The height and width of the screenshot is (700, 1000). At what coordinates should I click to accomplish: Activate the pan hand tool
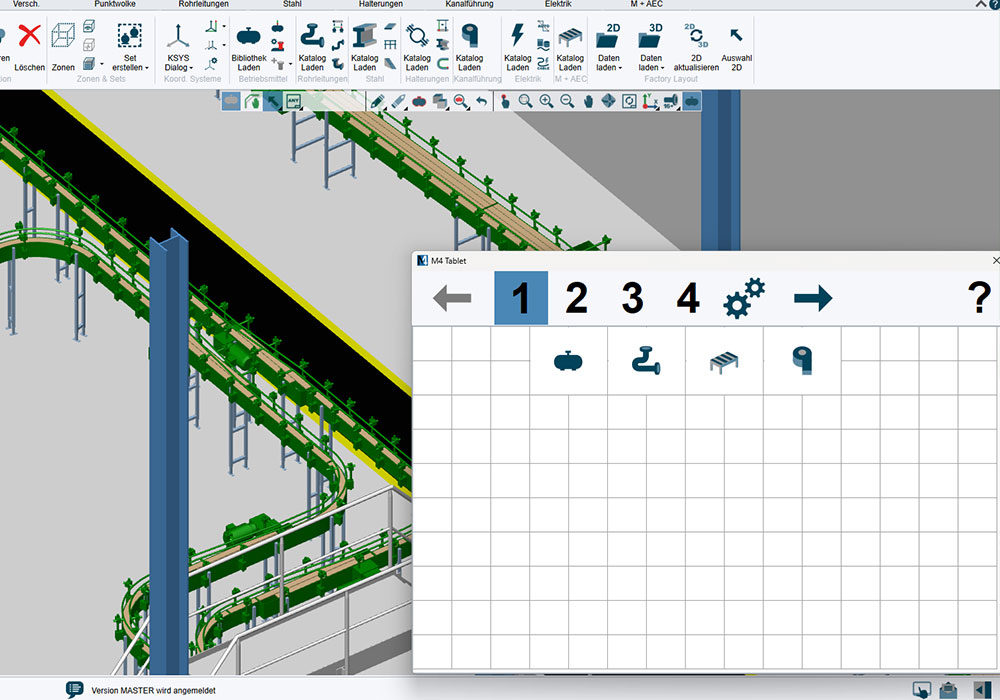pos(588,101)
